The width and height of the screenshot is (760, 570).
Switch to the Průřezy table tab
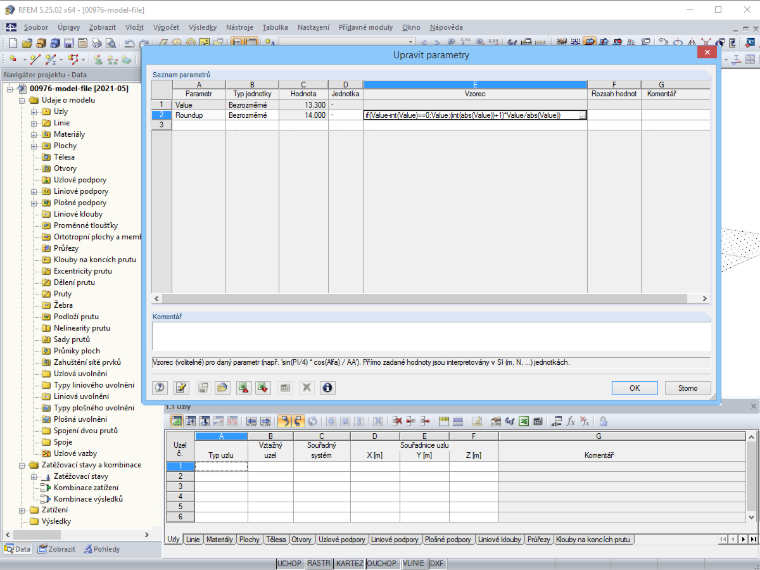pyautogui.click(x=538, y=539)
